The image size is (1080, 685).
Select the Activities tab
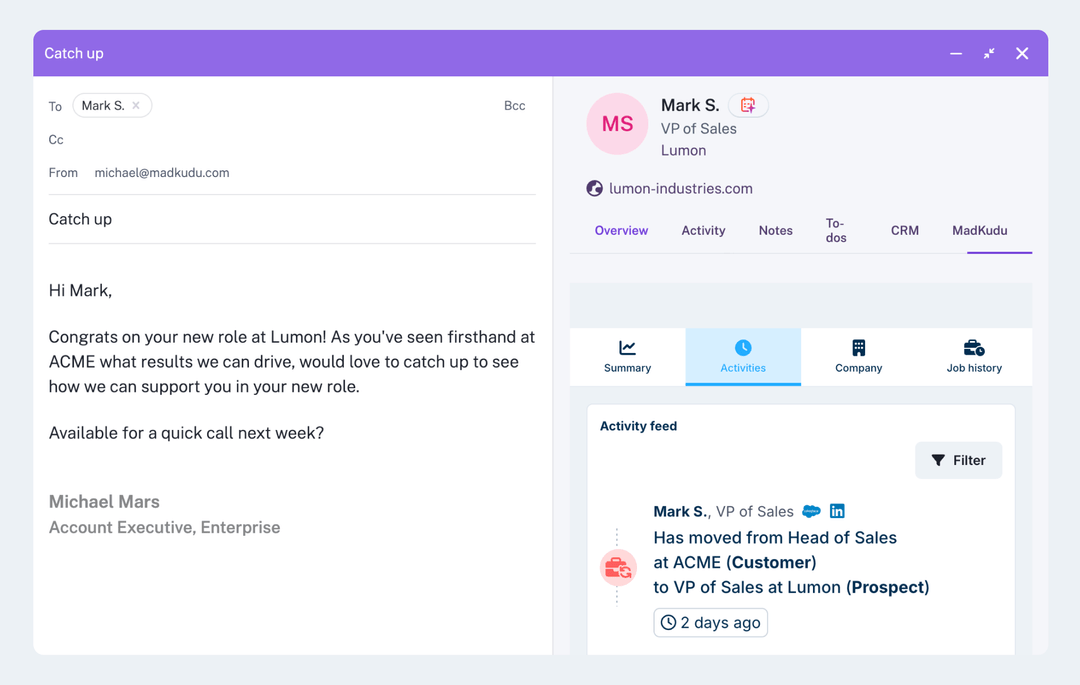pyautogui.click(x=743, y=356)
